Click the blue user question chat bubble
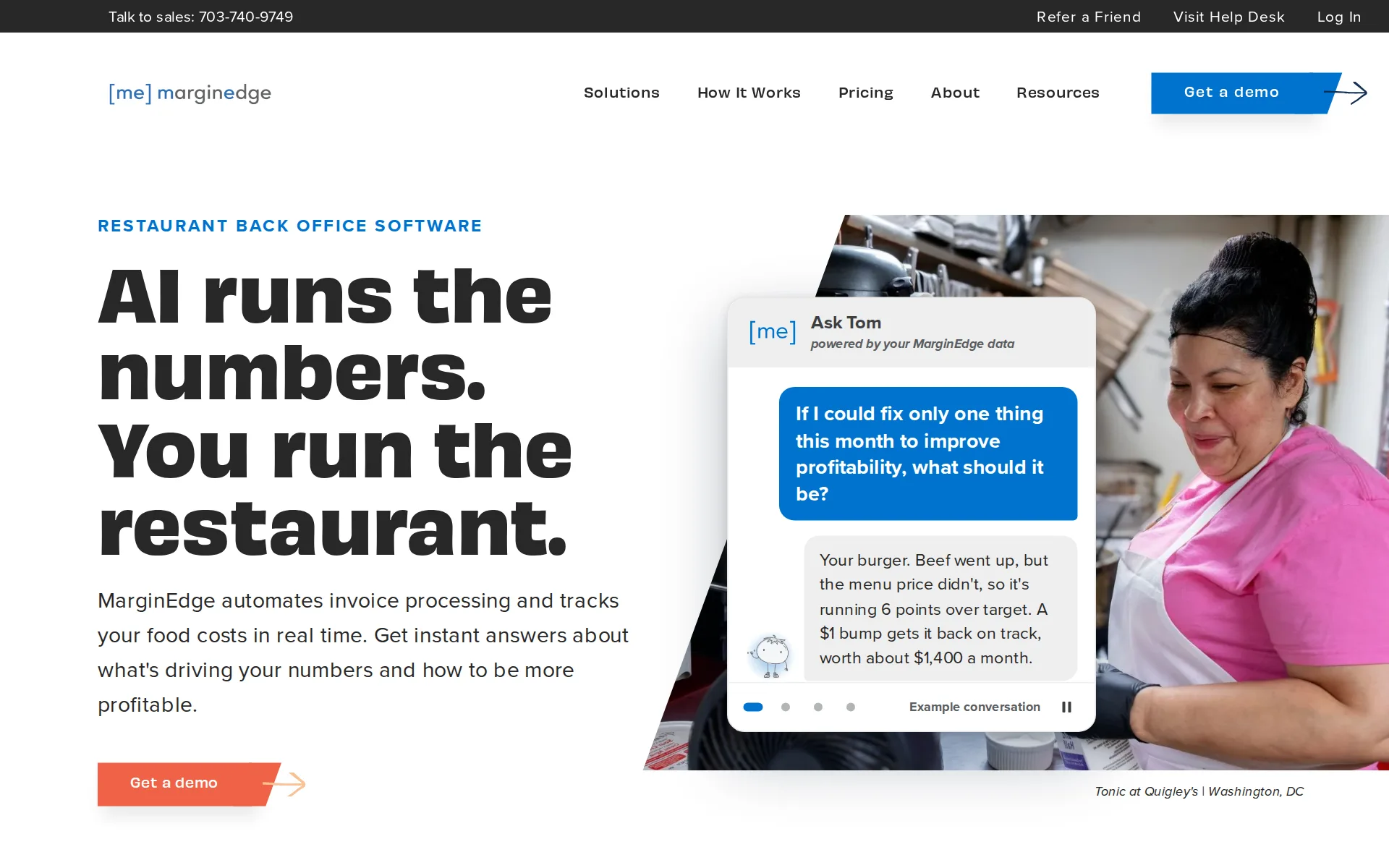The height and width of the screenshot is (868, 1389). 927,454
